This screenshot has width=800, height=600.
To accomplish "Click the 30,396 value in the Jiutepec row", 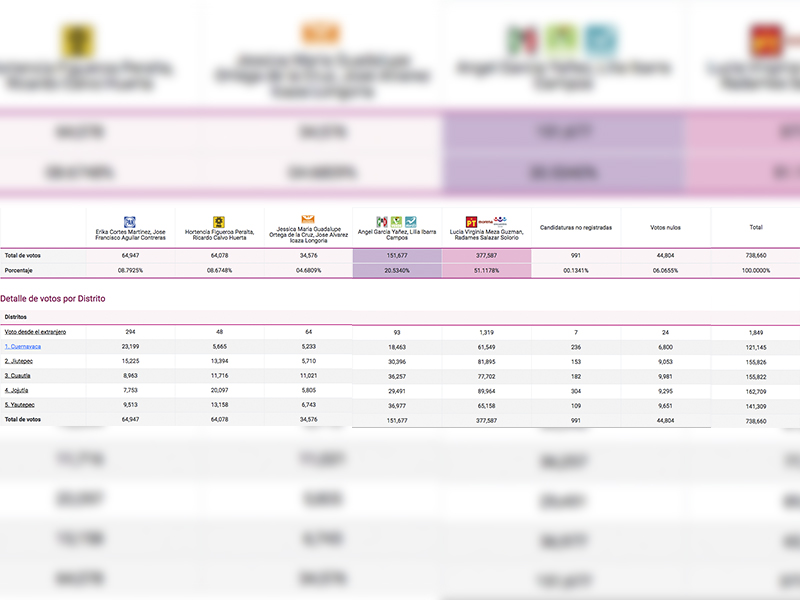I will coord(397,362).
